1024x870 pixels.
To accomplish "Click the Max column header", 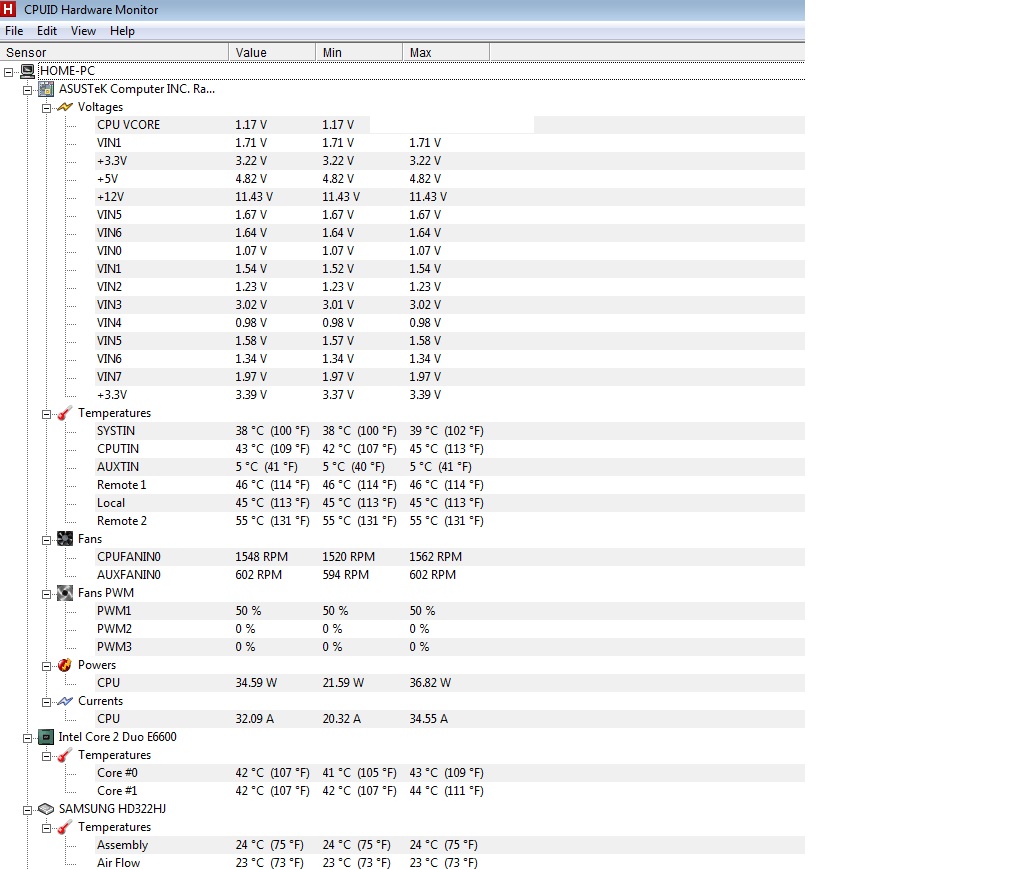I will point(445,52).
